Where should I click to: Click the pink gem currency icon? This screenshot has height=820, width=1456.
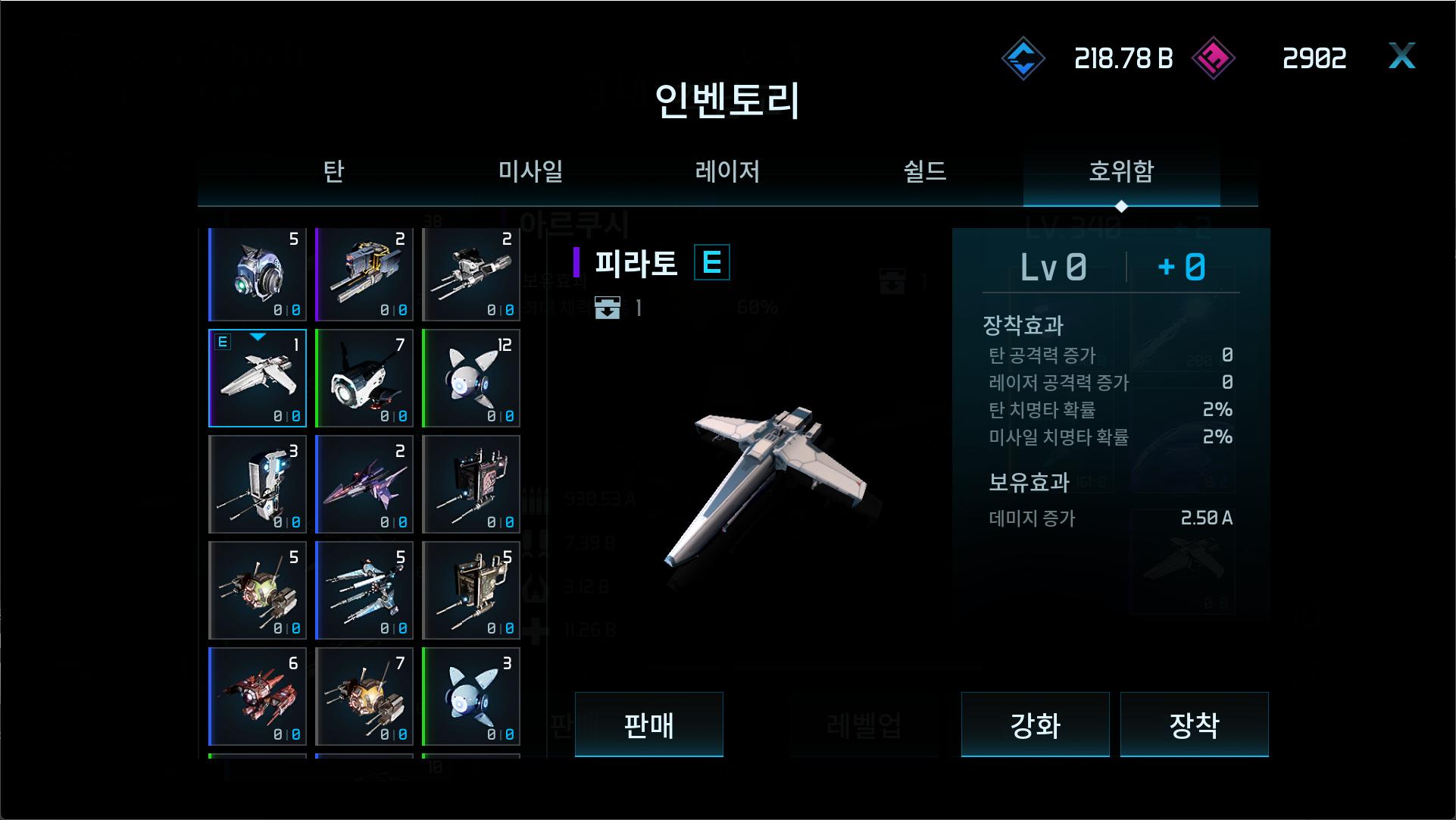click(1213, 58)
